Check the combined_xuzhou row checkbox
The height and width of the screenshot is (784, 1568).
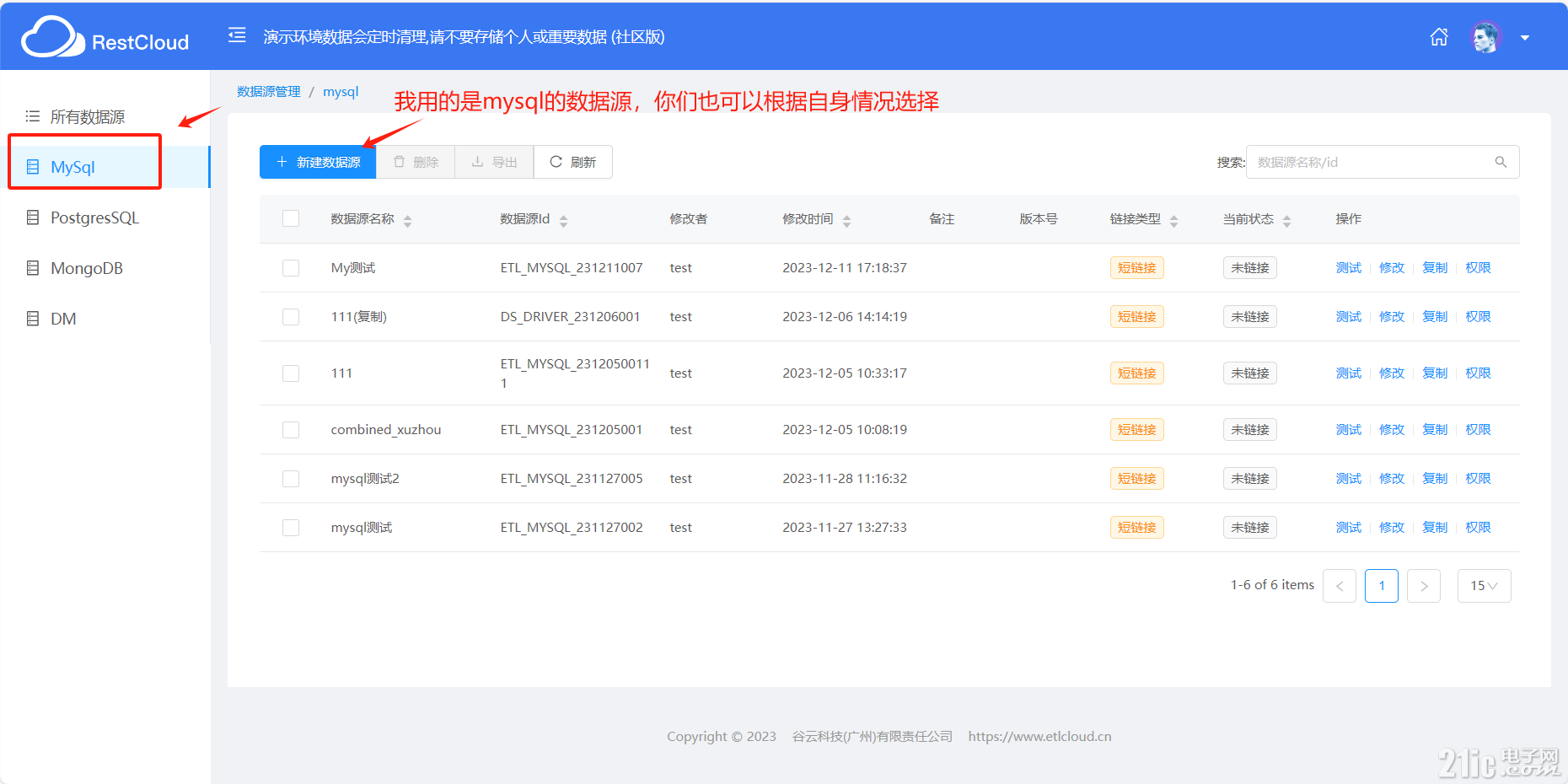[291, 430]
